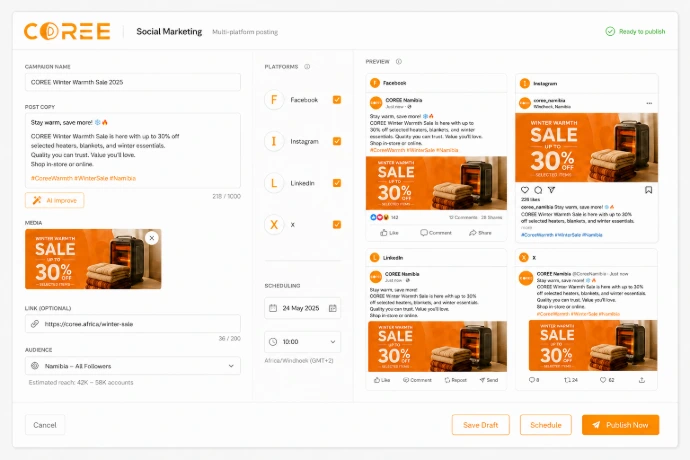Click the comment bubble icon in the Instagram preview
The width and height of the screenshot is (690, 460).
(x=538, y=190)
